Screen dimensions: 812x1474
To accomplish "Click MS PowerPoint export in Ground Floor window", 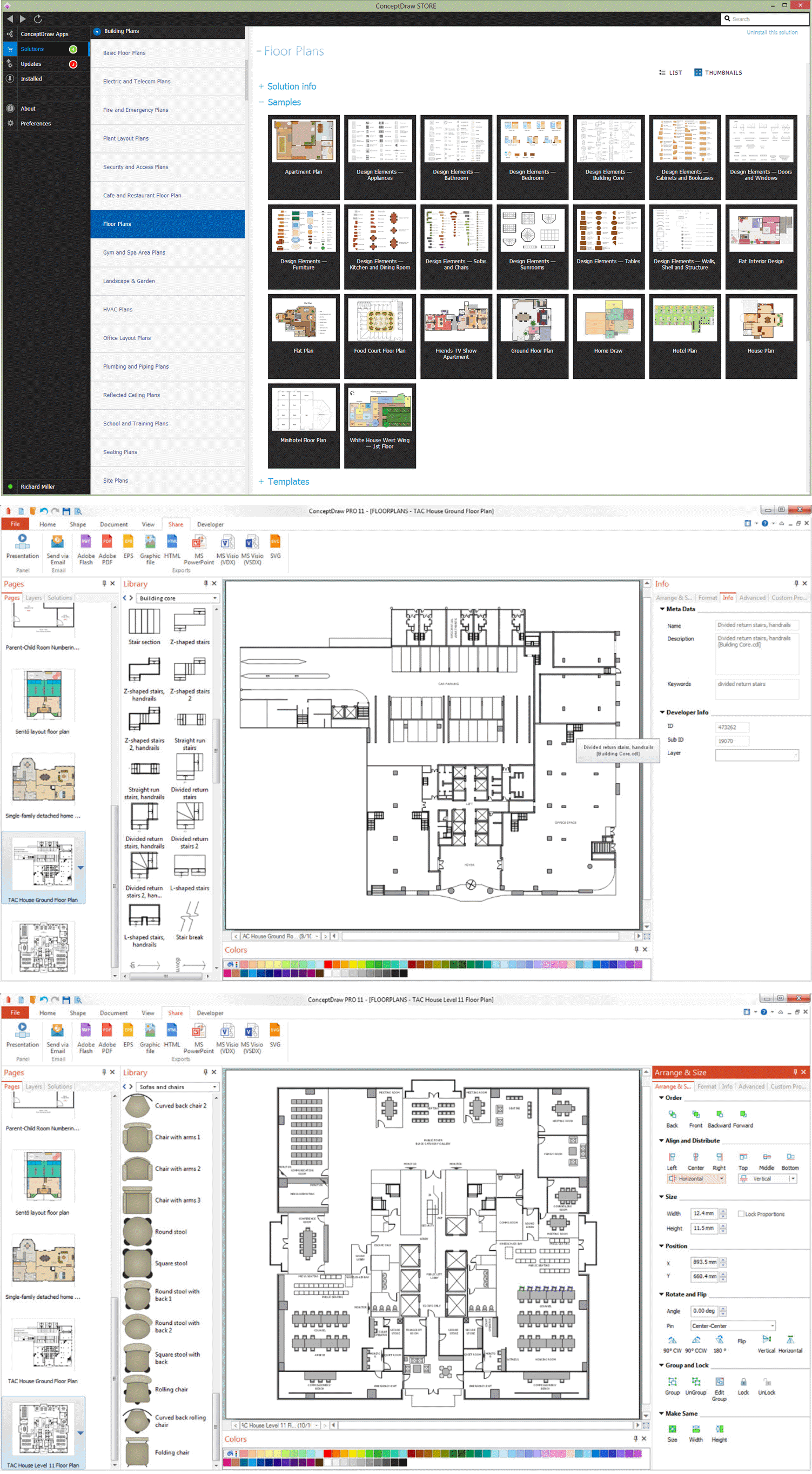I will (199, 549).
